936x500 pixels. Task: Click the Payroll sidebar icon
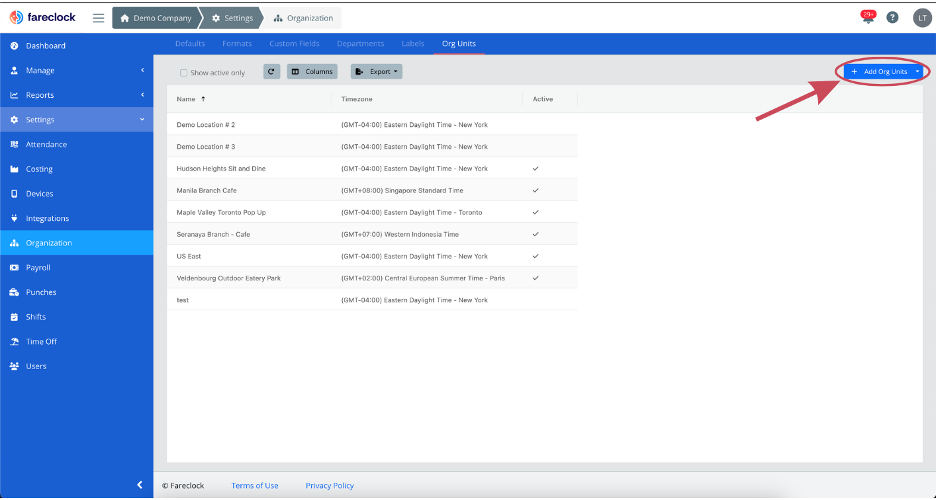point(14,268)
